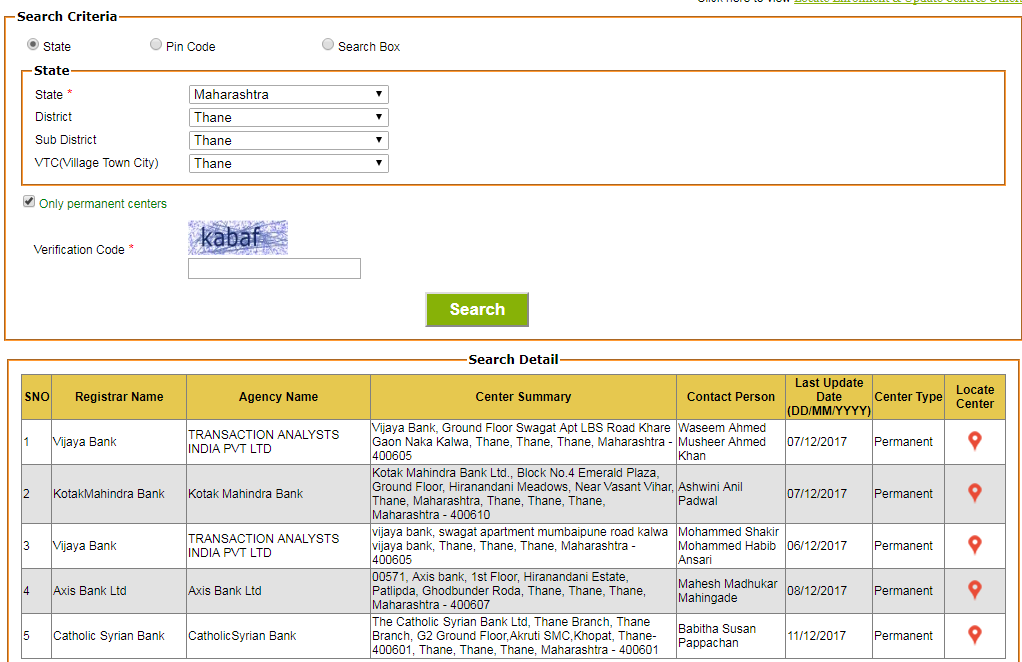Image resolution: width=1022 pixels, height=662 pixels.
Task: Open the District dropdown showing Thane
Action: pos(288,116)
